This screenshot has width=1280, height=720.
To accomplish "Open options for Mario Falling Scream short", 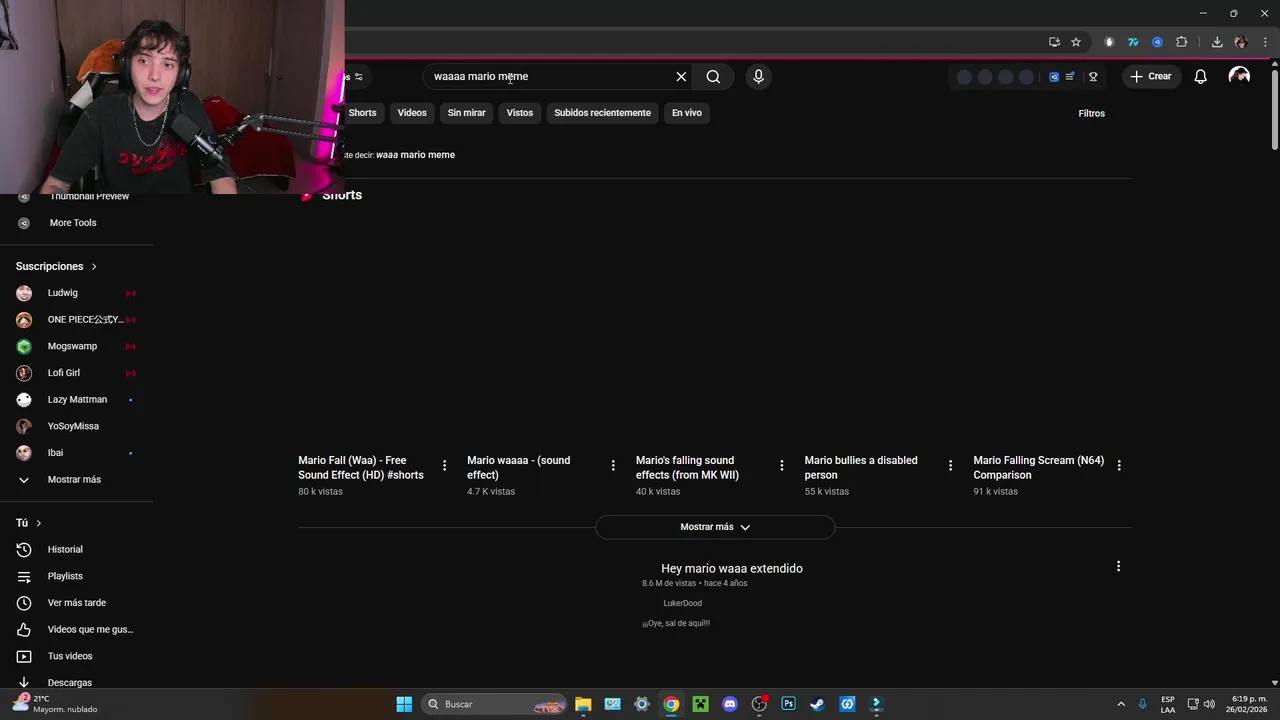I will 1119,465.
